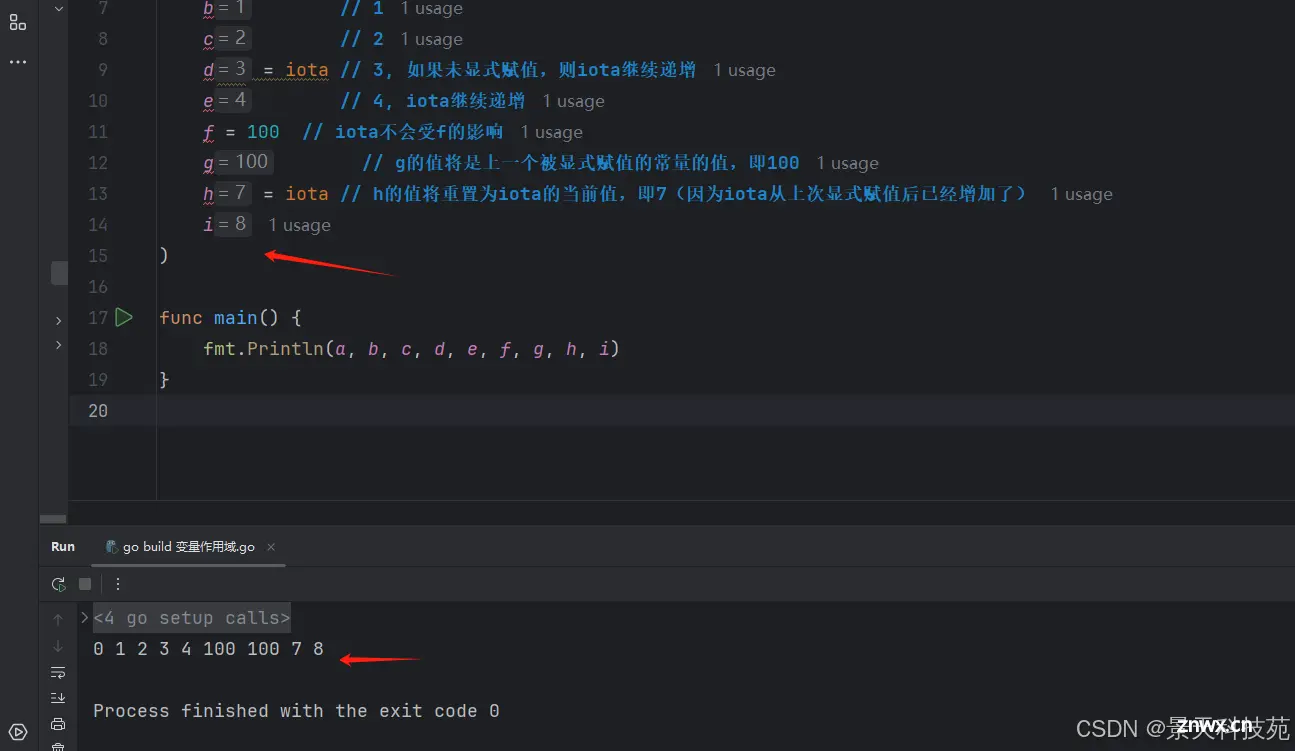Click the '= 8' inlay hint after i
The width and height of the screenshot is (1295, 751).
[x=232, y=224]
